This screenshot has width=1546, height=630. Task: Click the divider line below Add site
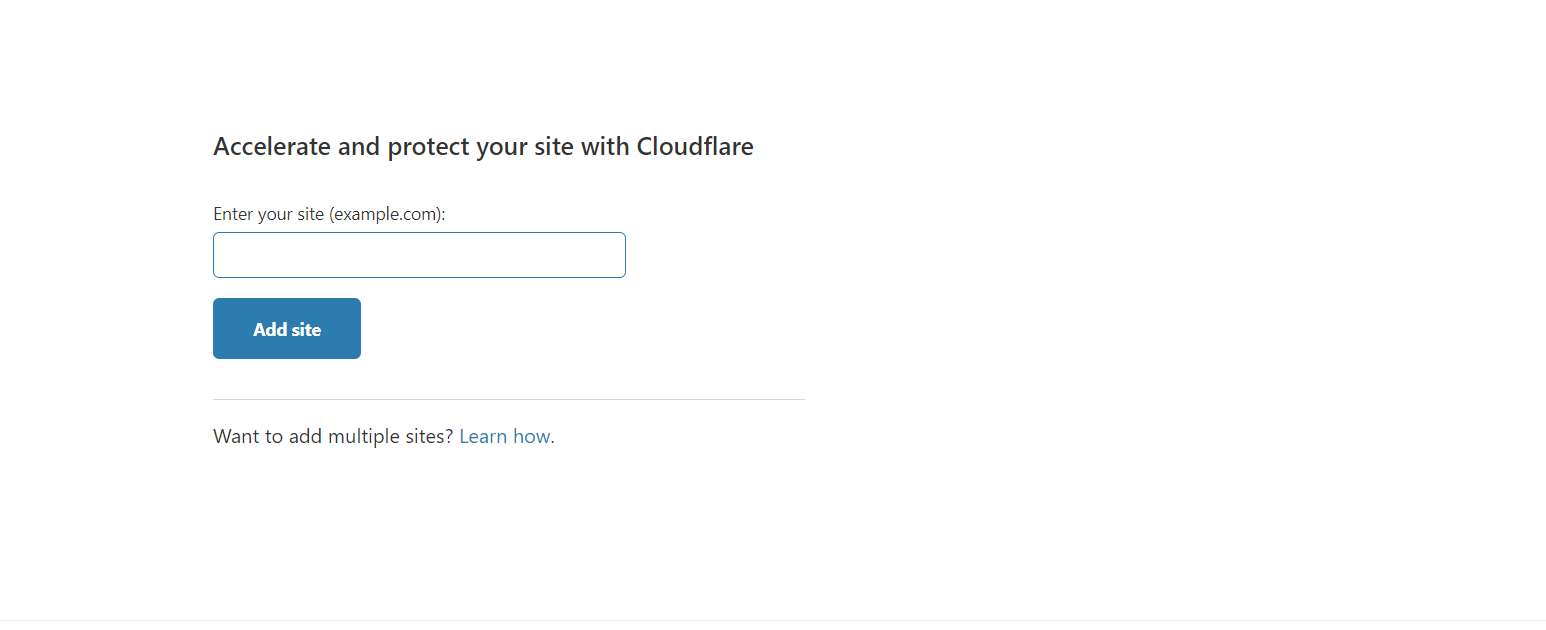[508, 399]
